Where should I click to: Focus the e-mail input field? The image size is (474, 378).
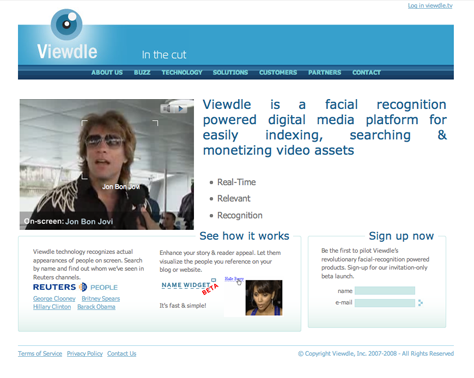tap(385, 303)
